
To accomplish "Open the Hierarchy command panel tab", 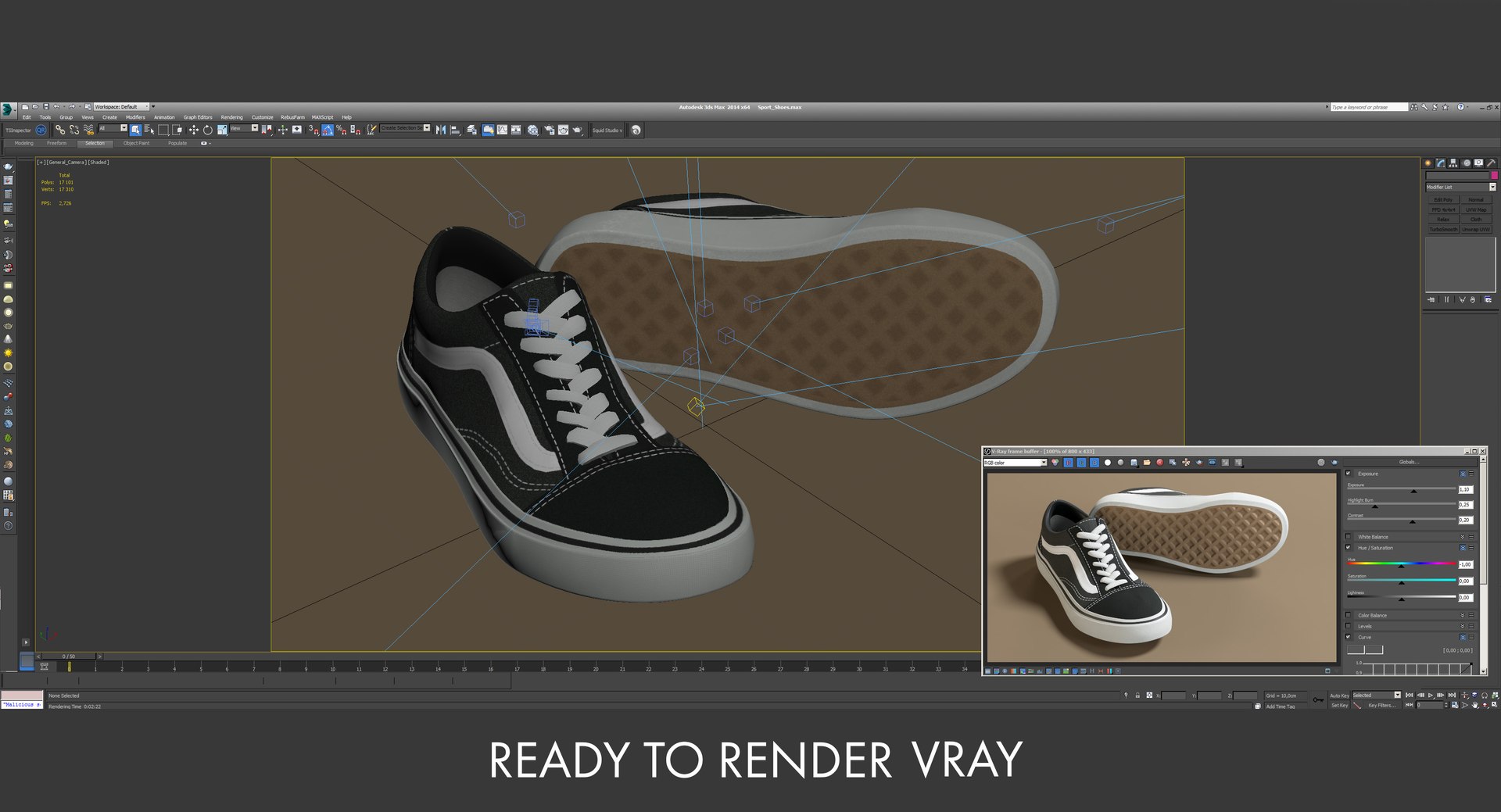I will (1453, 163).
